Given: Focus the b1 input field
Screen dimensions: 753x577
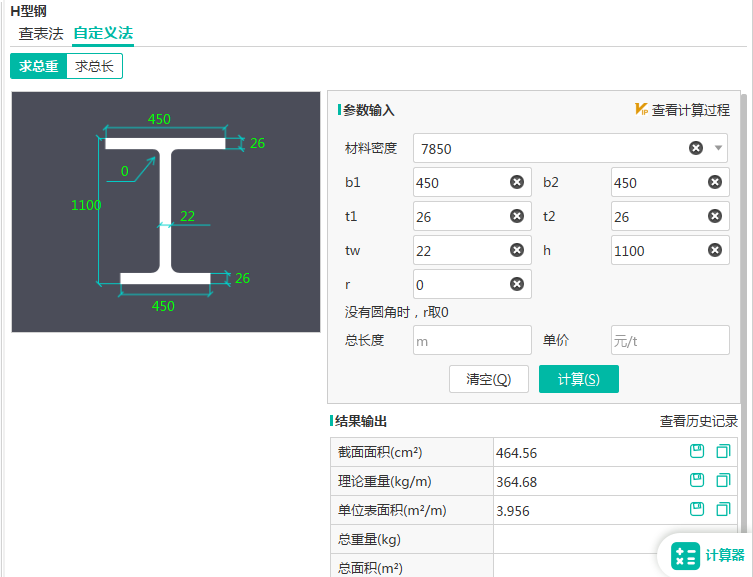Looking at the screenshot, I should tap(472, 182).
